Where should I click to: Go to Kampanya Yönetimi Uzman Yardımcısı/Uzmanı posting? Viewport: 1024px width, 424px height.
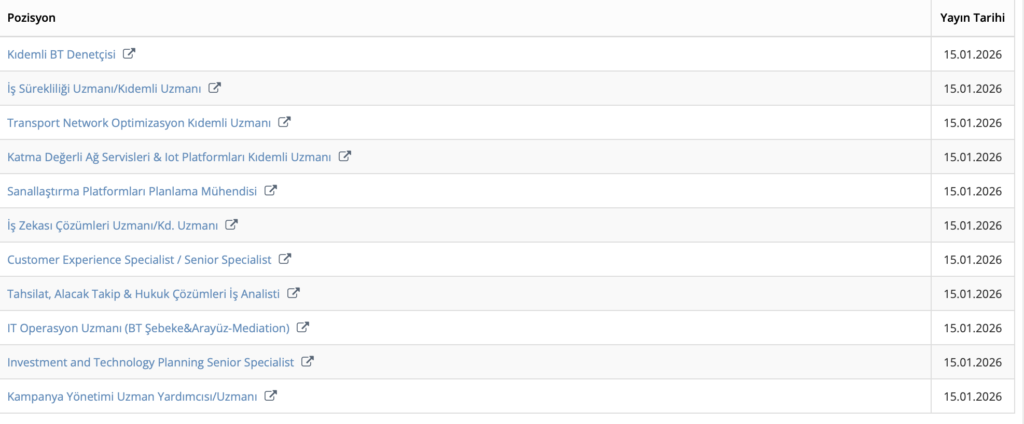(x=132, y=396)
